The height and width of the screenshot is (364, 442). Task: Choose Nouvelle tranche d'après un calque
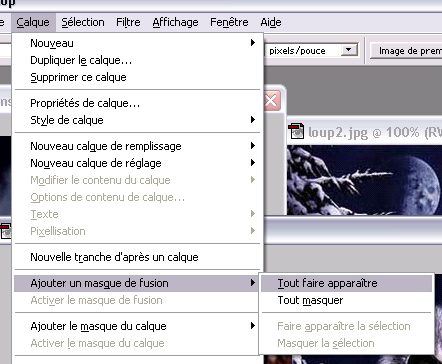tap(137, 257)
